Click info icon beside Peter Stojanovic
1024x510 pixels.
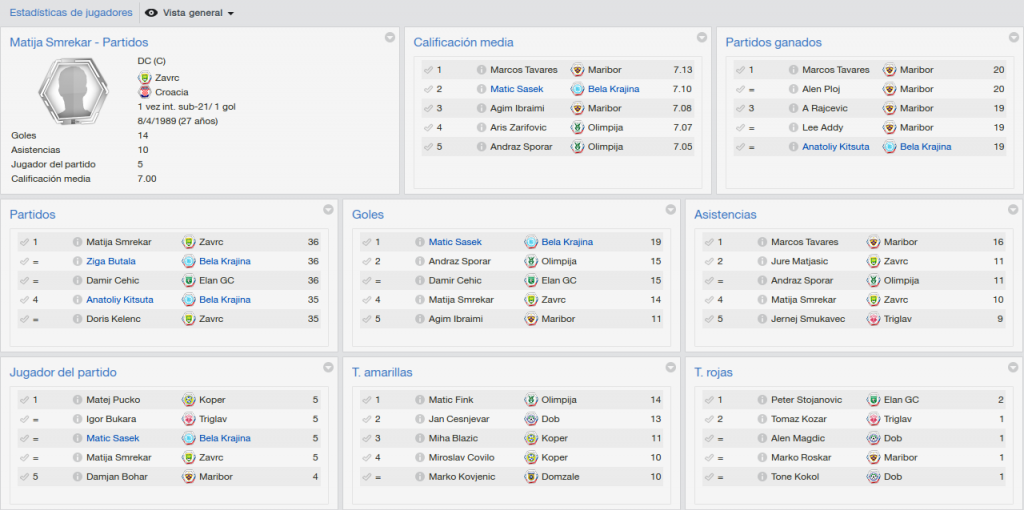(762, 400)
